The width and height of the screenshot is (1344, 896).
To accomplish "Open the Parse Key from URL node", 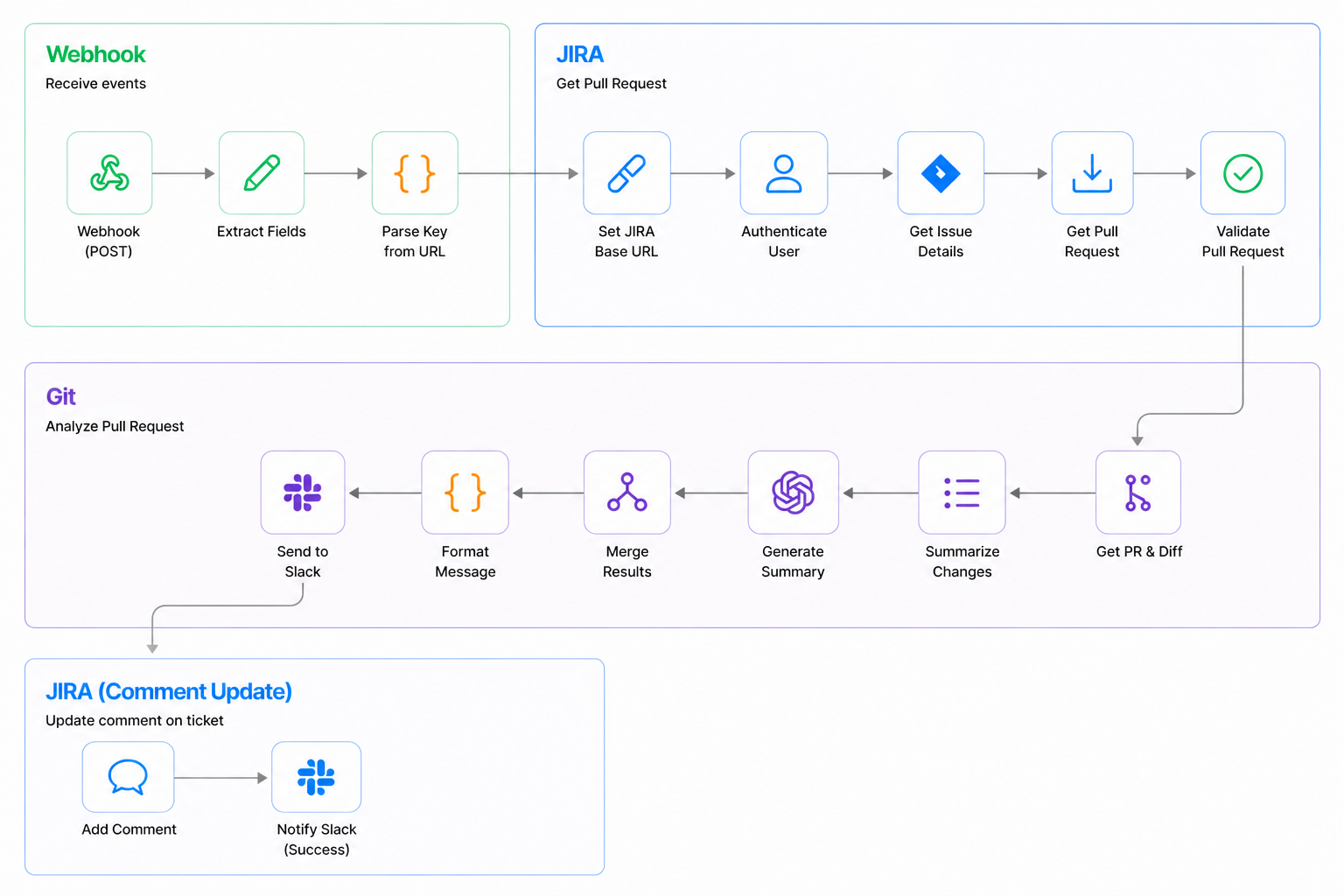I will click(x=415, y=173).
